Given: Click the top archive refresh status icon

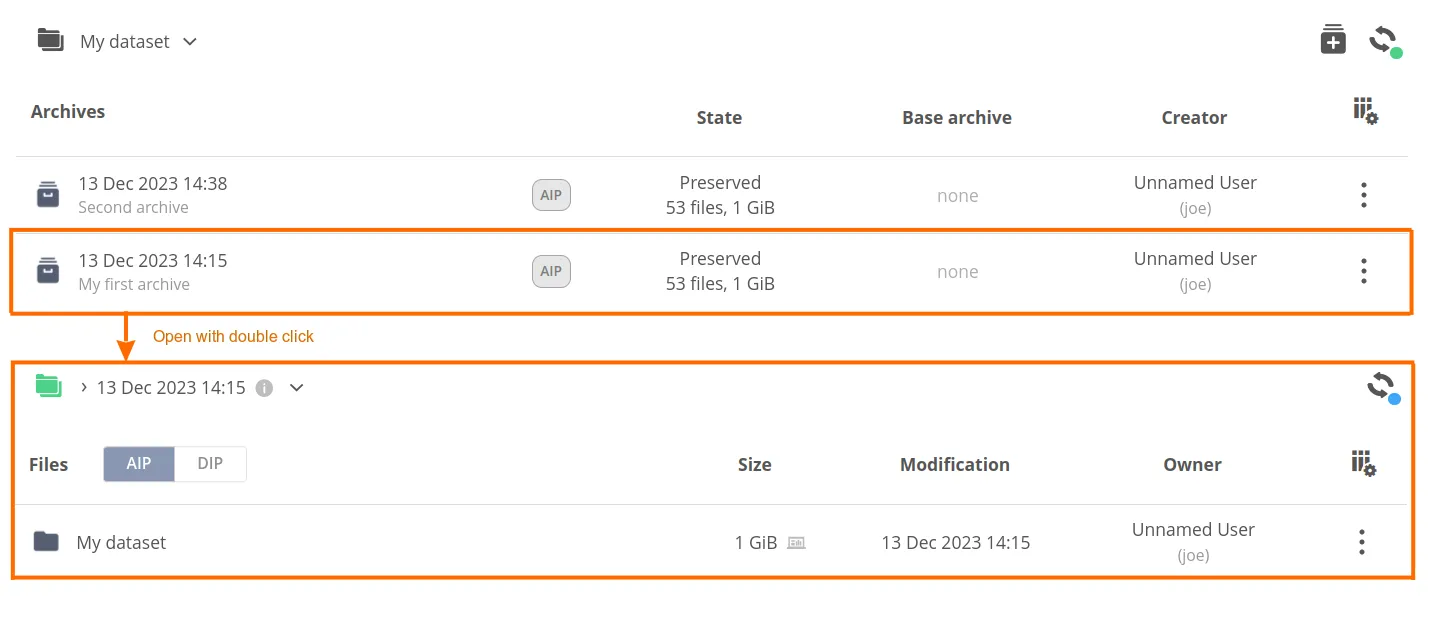Looking at the screenshot, I should coord(1383,41).
